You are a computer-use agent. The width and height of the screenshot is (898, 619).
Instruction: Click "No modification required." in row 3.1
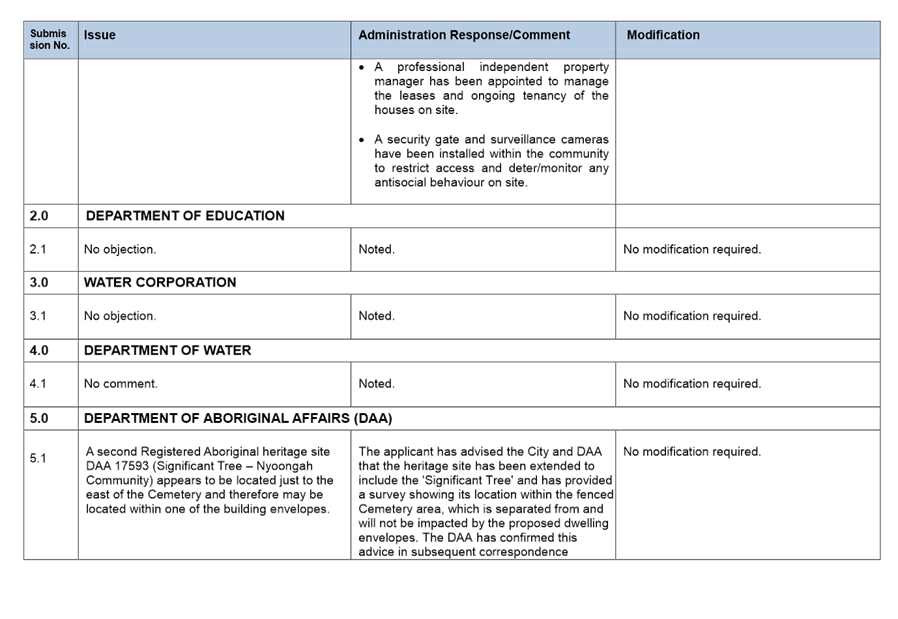692,316
